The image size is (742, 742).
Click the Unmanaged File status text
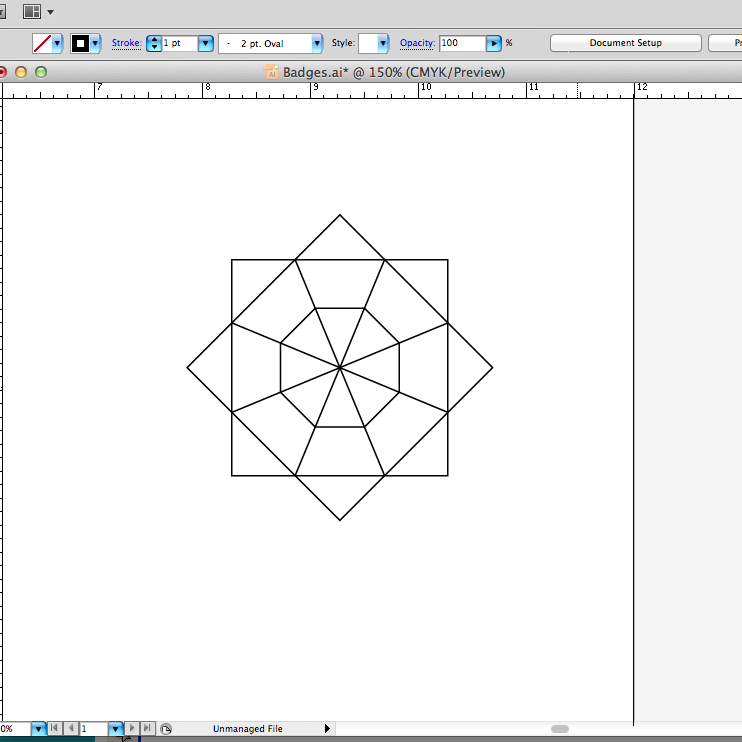click(x=247, y=729)
